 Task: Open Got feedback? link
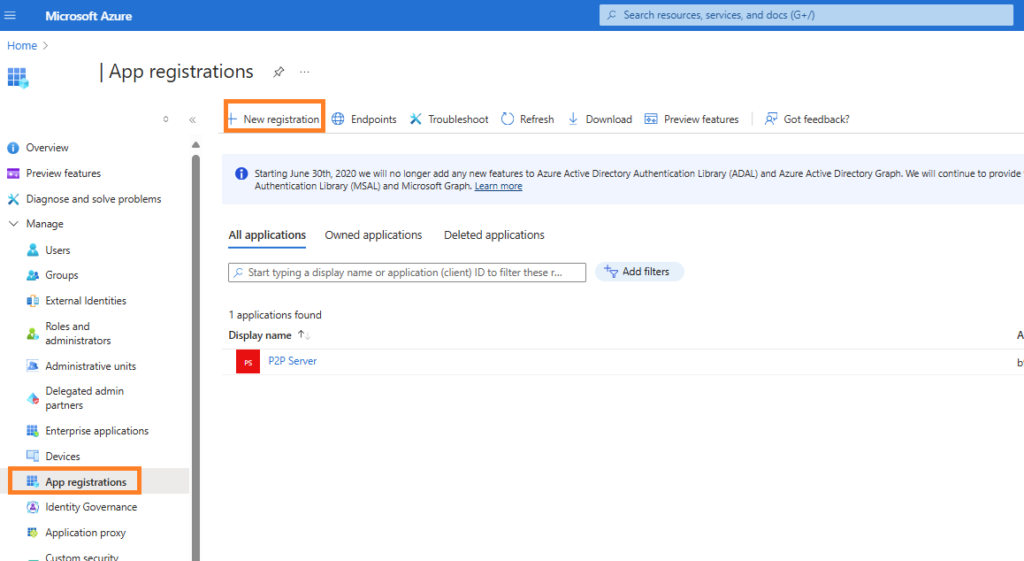click(x=816, y=120)
